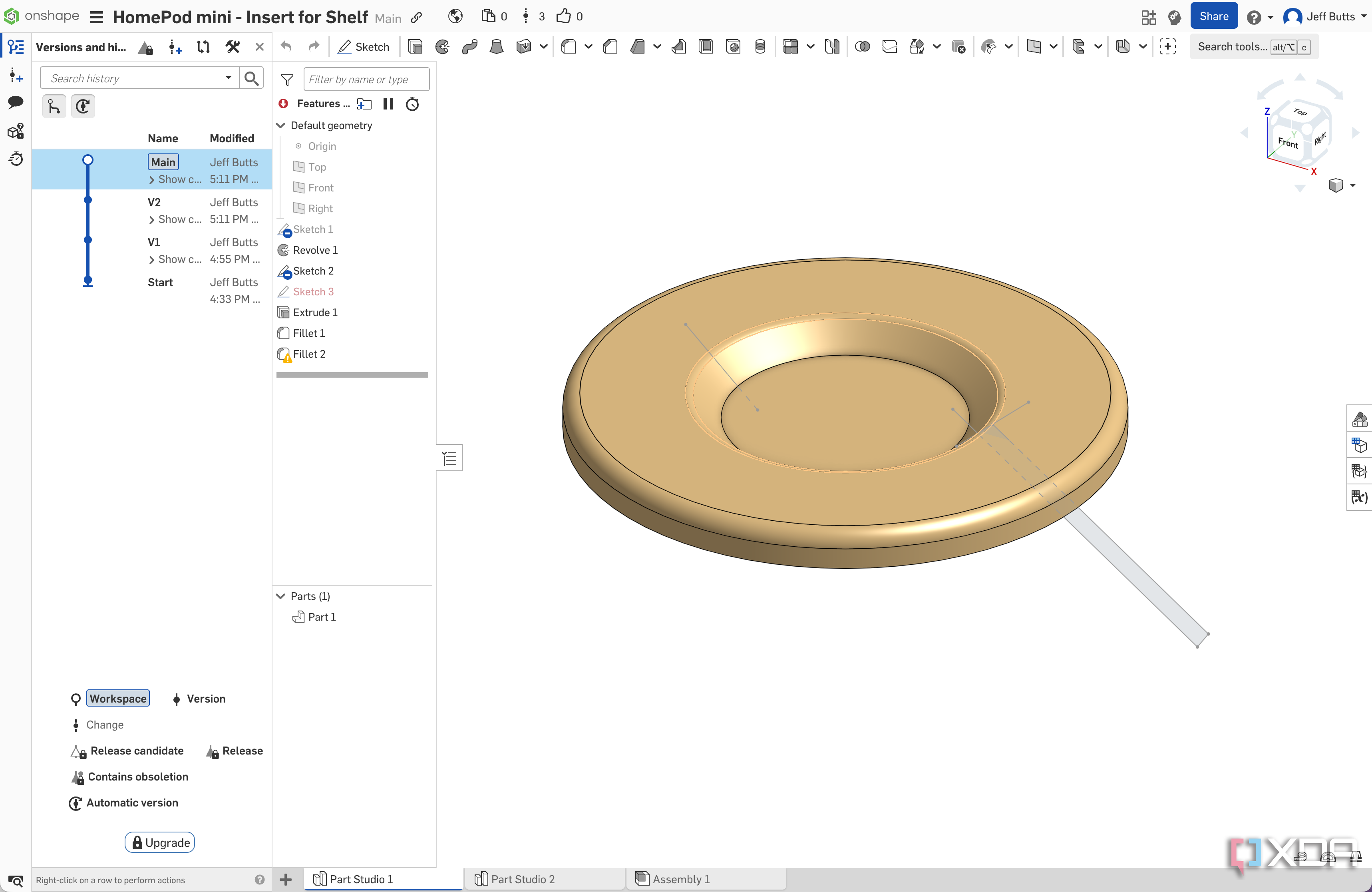Image resolution: width=1372 pixels, height=892 pixels.
Task: Click the Redo arrow
Action: (314, 47)
